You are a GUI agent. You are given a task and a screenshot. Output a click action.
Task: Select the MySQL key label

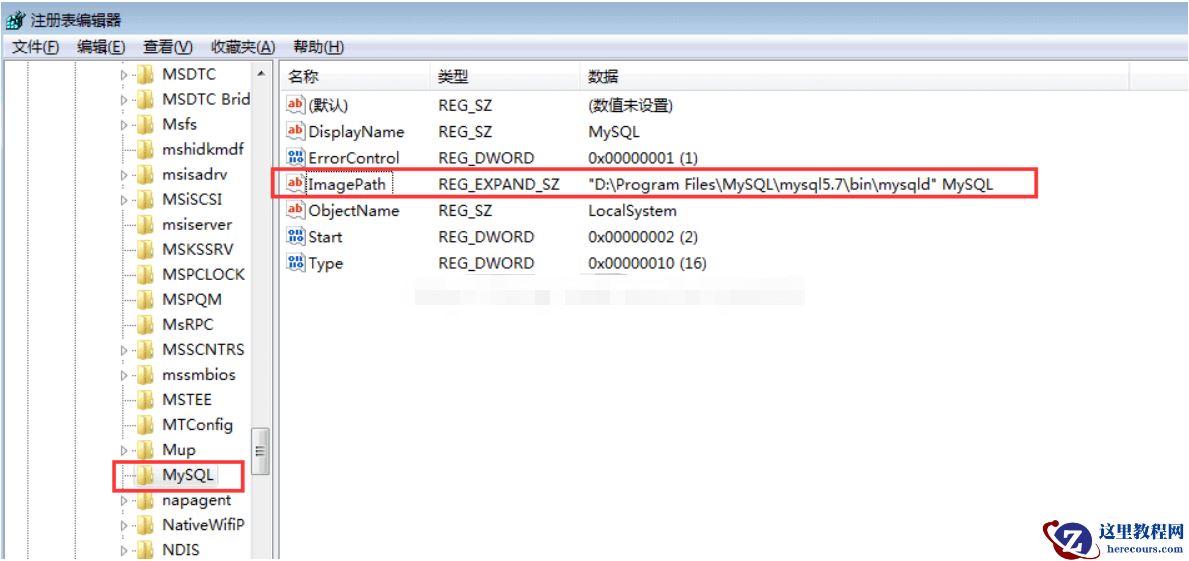coord(188,475)
